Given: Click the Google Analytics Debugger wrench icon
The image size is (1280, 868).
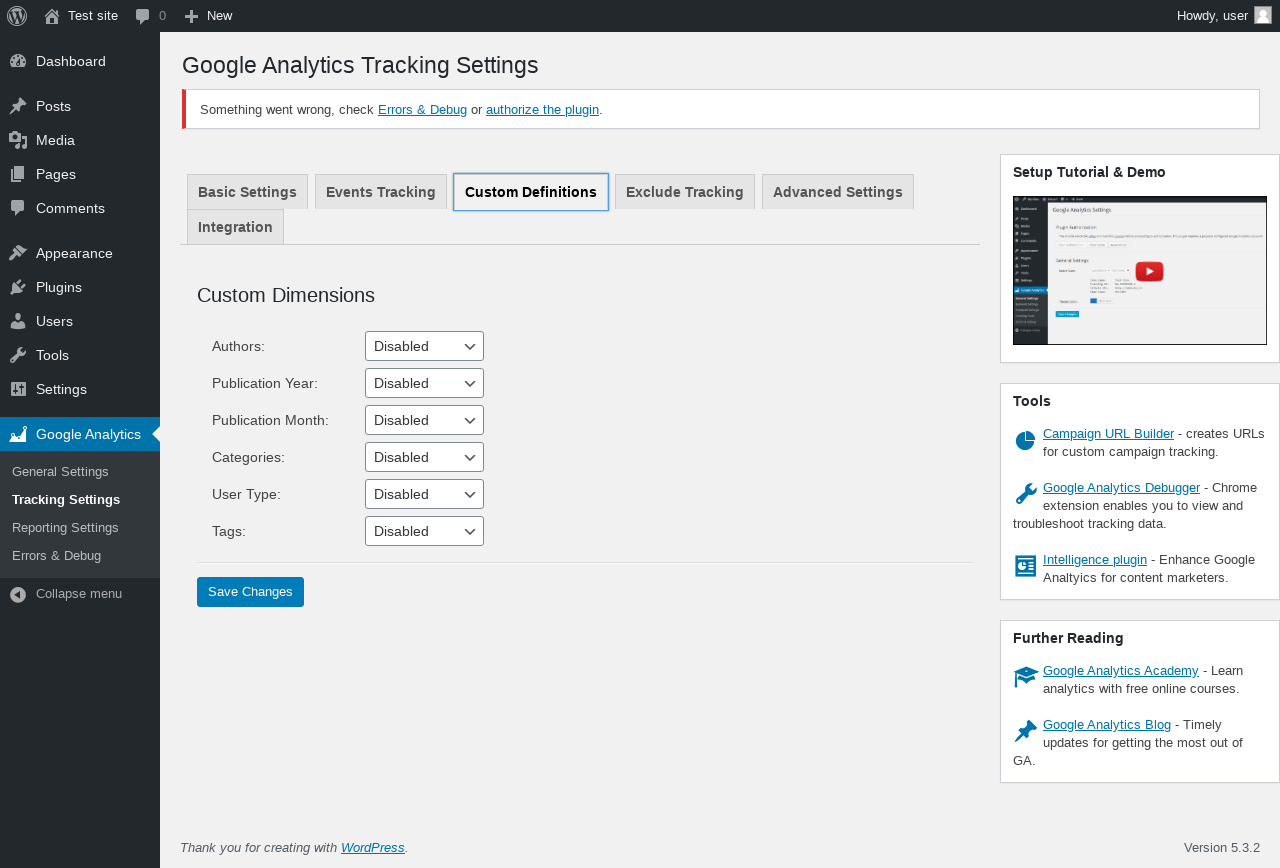Looking at the screenshot, I should coord(1025,494).
